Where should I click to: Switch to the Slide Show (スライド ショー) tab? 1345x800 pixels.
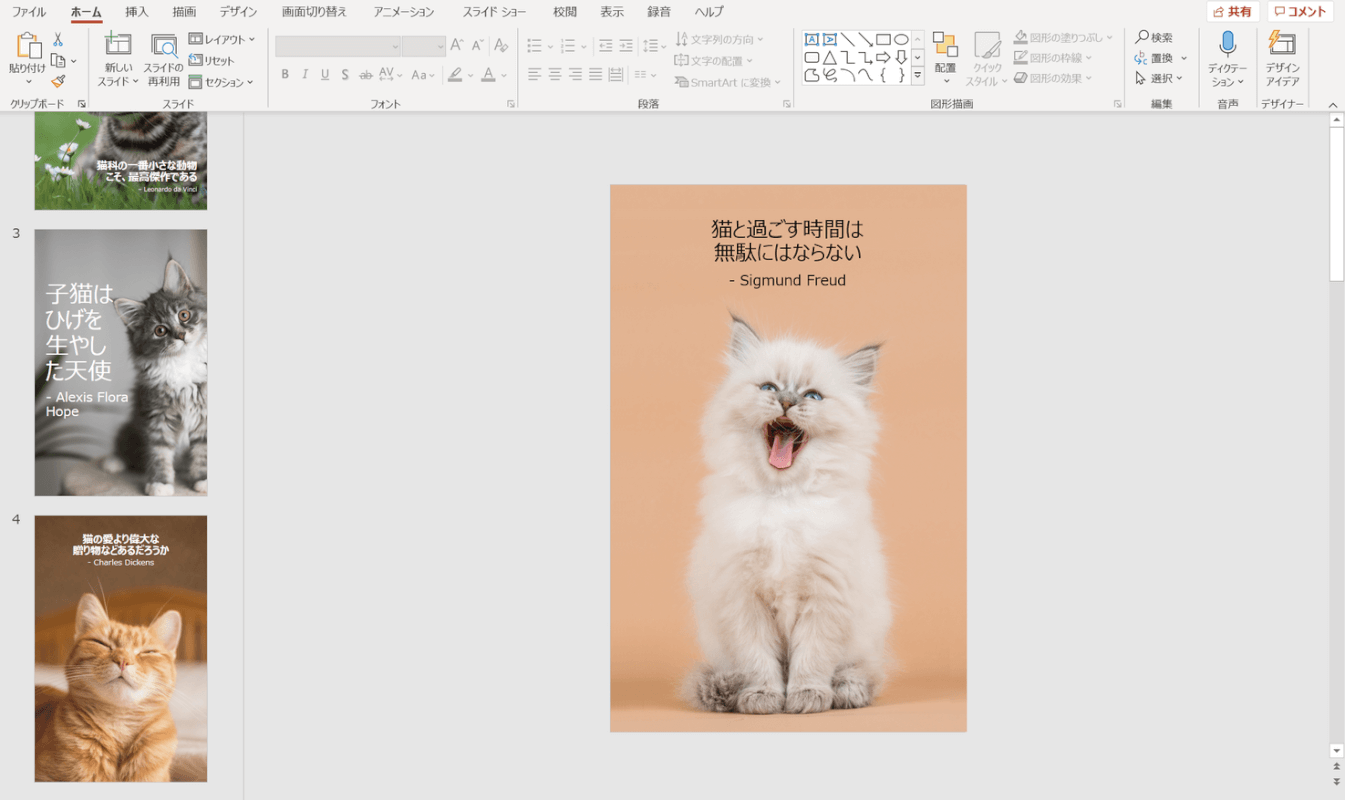coord(494,12)
